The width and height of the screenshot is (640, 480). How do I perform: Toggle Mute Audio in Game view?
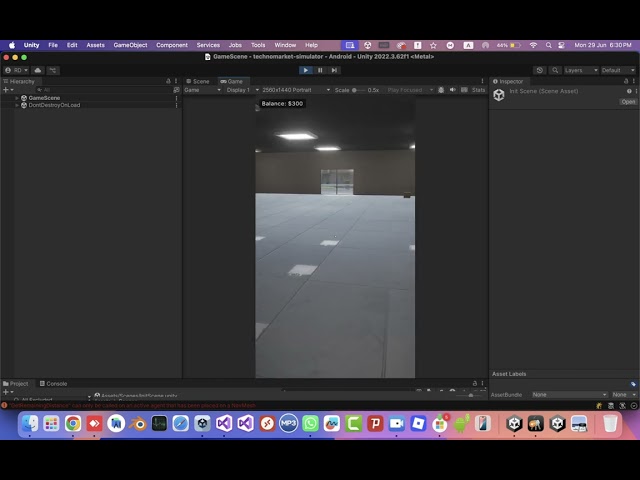[x=453, y=90]
